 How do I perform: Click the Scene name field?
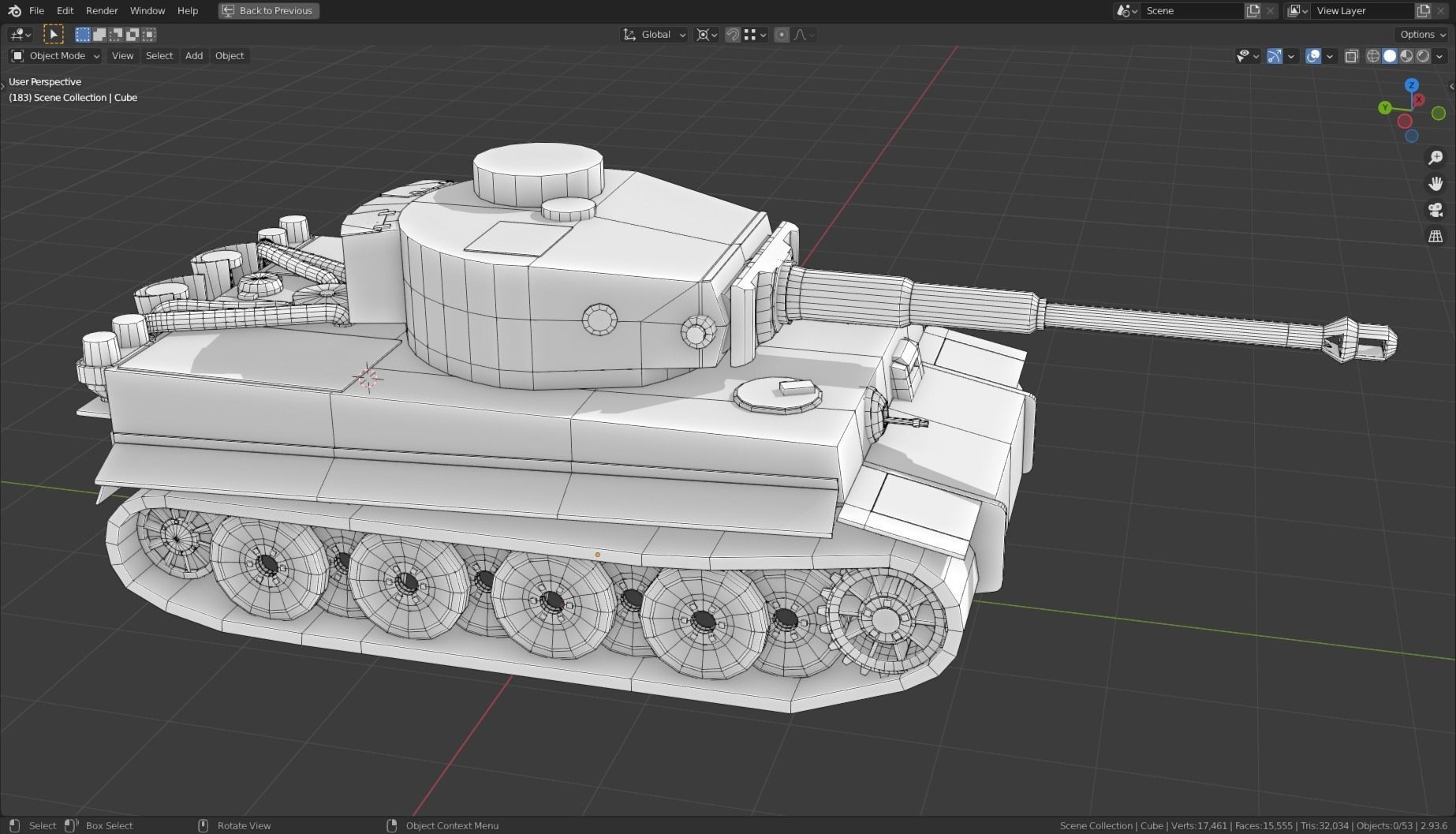[x=1191, y=10]
